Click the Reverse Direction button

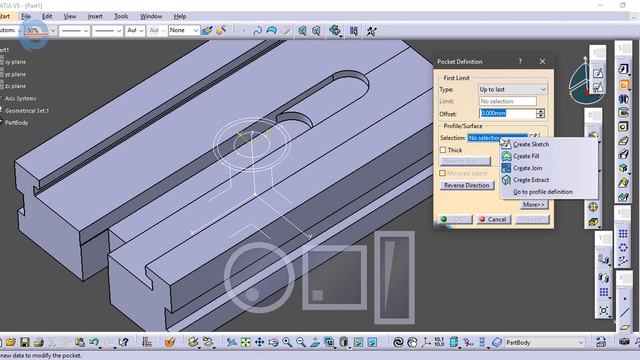coord(467,185)
